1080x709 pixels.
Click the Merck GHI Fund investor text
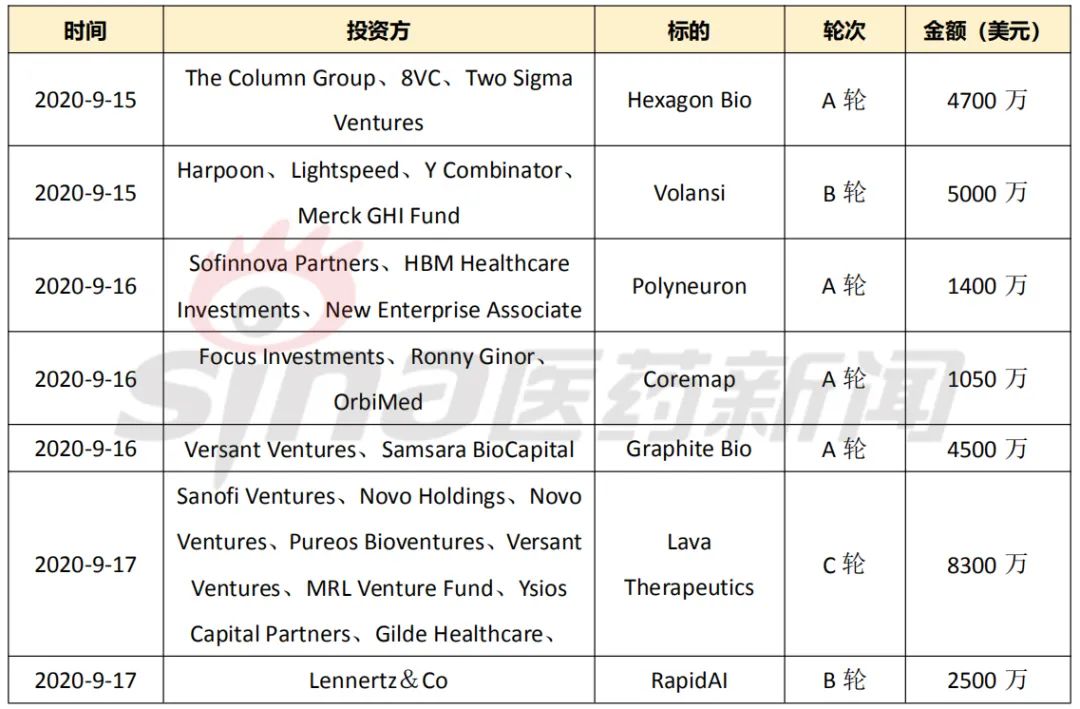point(379,216)
